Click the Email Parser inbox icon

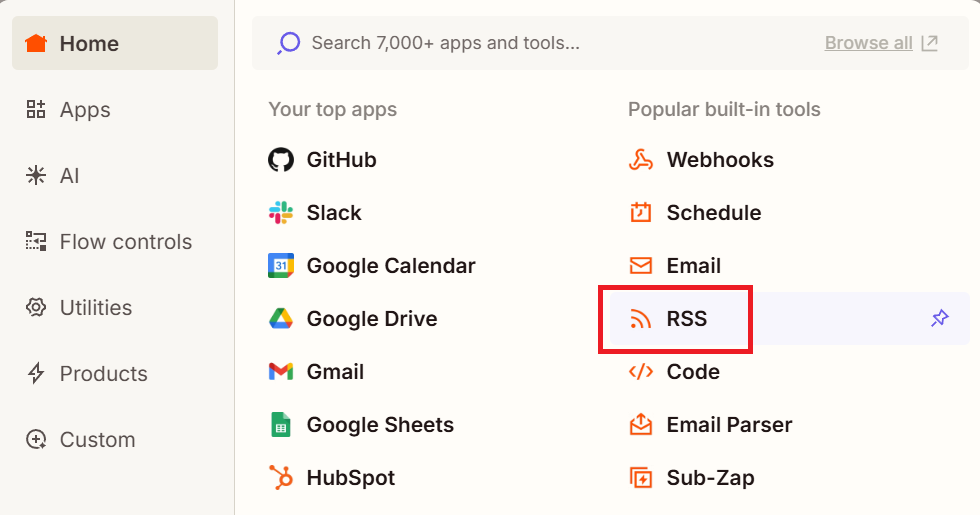tap(641, 424)
